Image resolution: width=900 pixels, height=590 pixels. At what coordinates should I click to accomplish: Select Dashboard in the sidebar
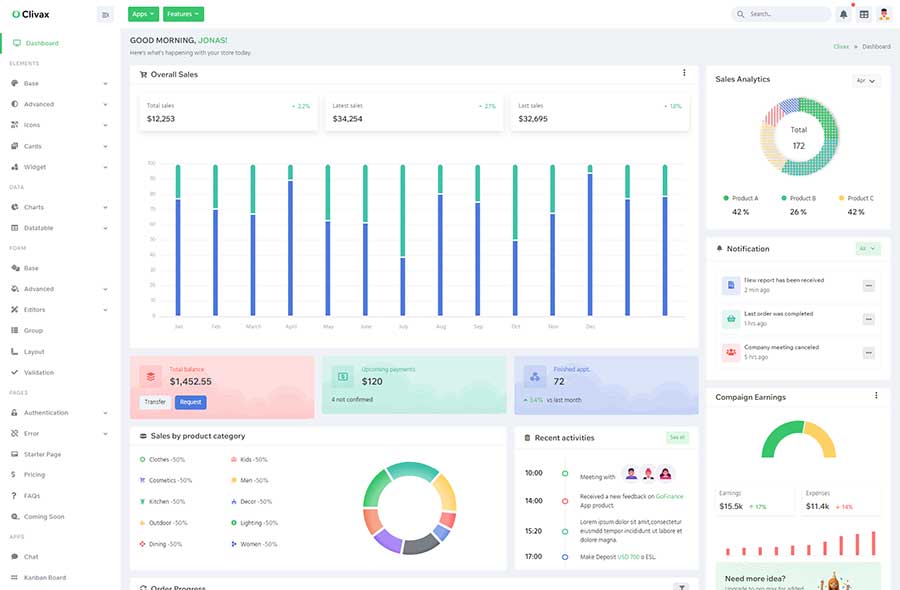[x=42, y=43]
